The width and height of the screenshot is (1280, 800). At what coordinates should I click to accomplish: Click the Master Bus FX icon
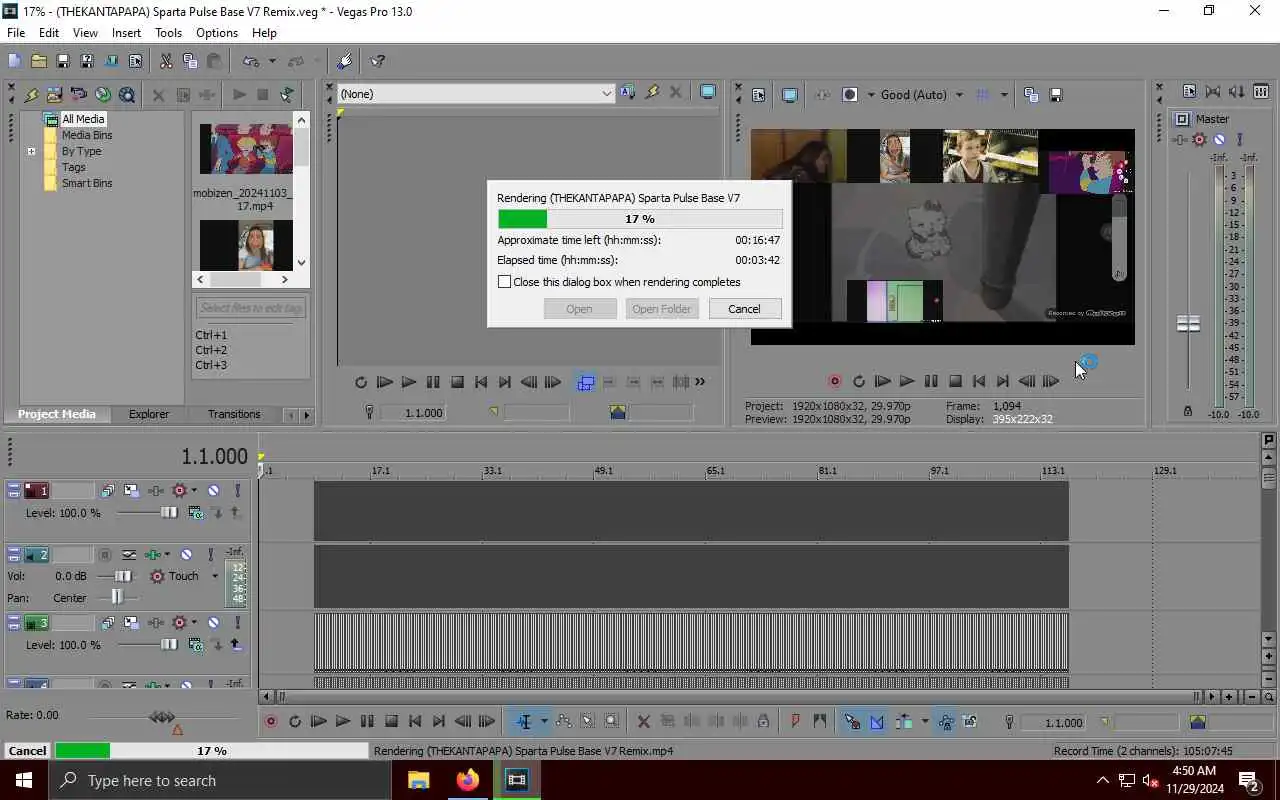click(x=1181, y=140)
